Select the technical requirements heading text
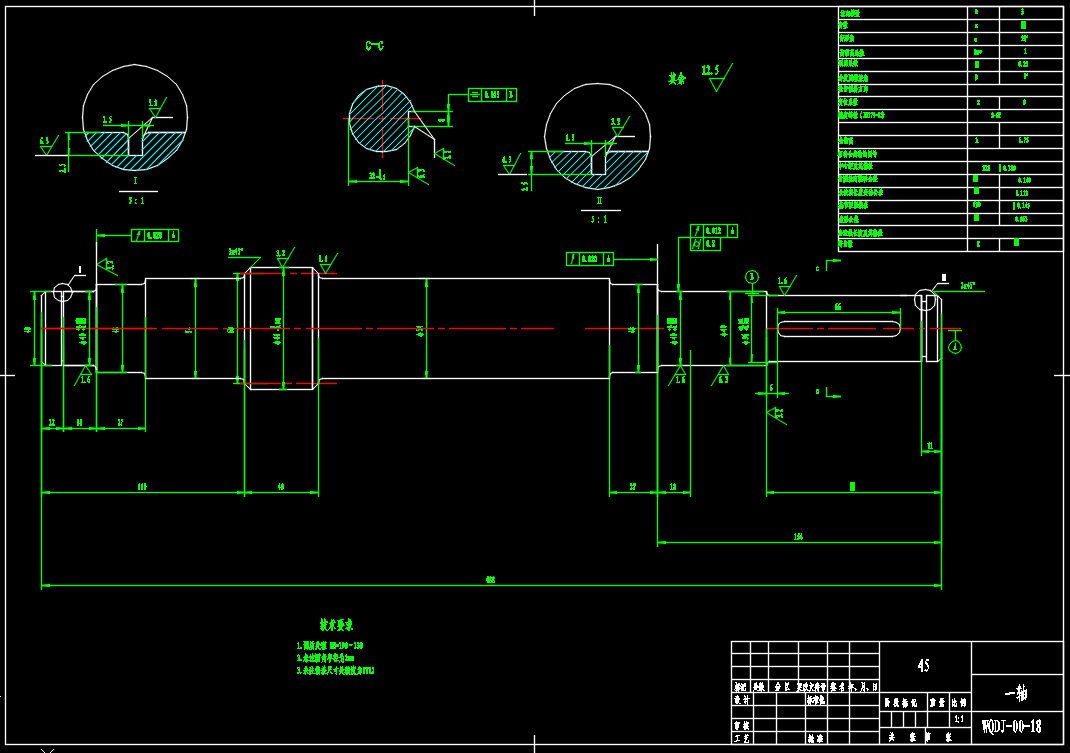 click(x=335, y=622)
